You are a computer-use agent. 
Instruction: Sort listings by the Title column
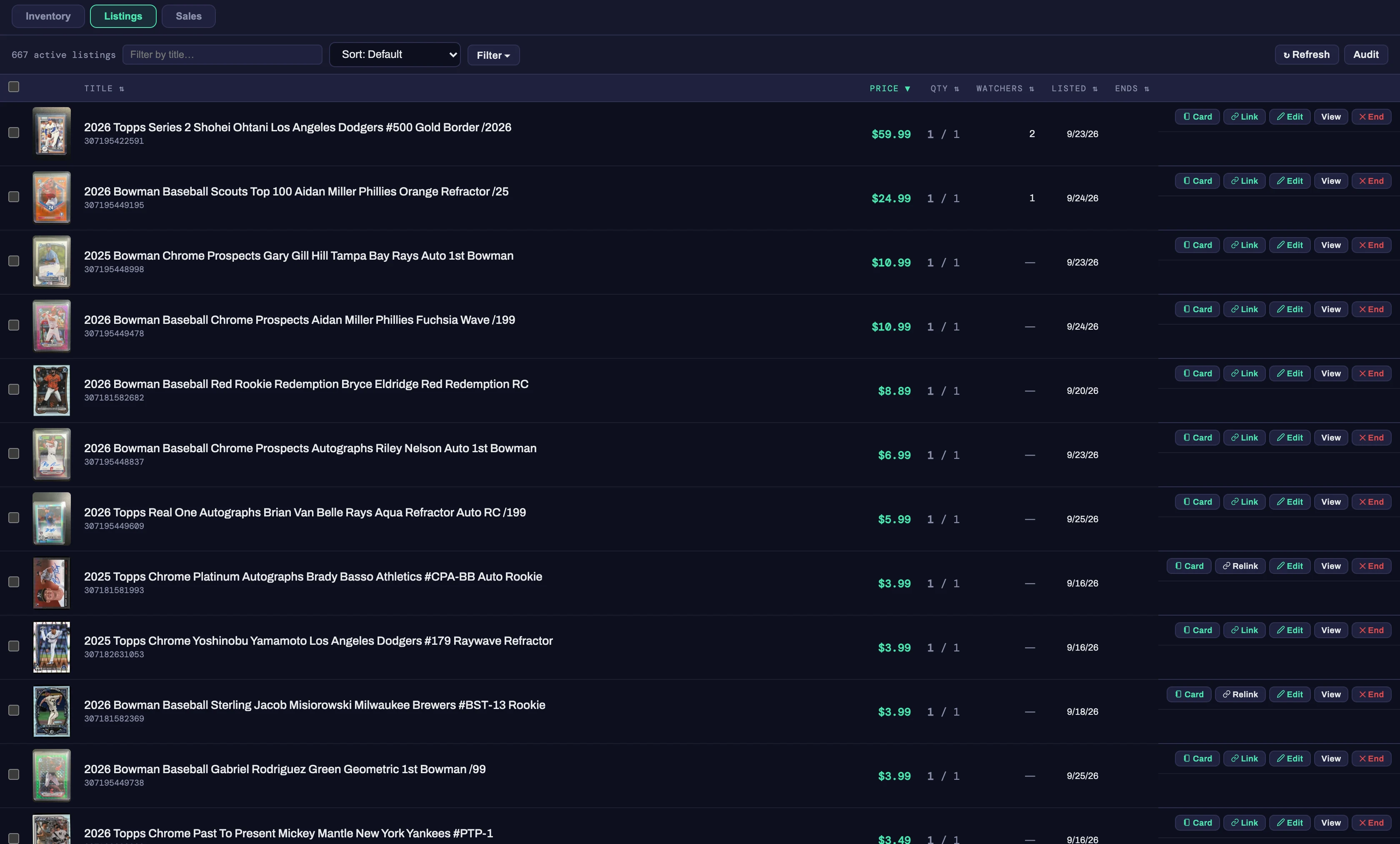(104, 89)
